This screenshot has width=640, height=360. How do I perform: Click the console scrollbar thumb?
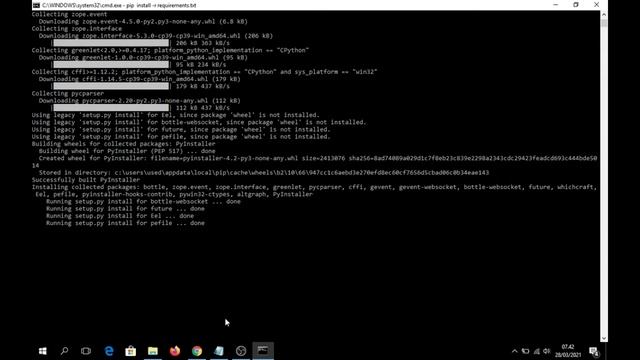click(x=604, y=23)
